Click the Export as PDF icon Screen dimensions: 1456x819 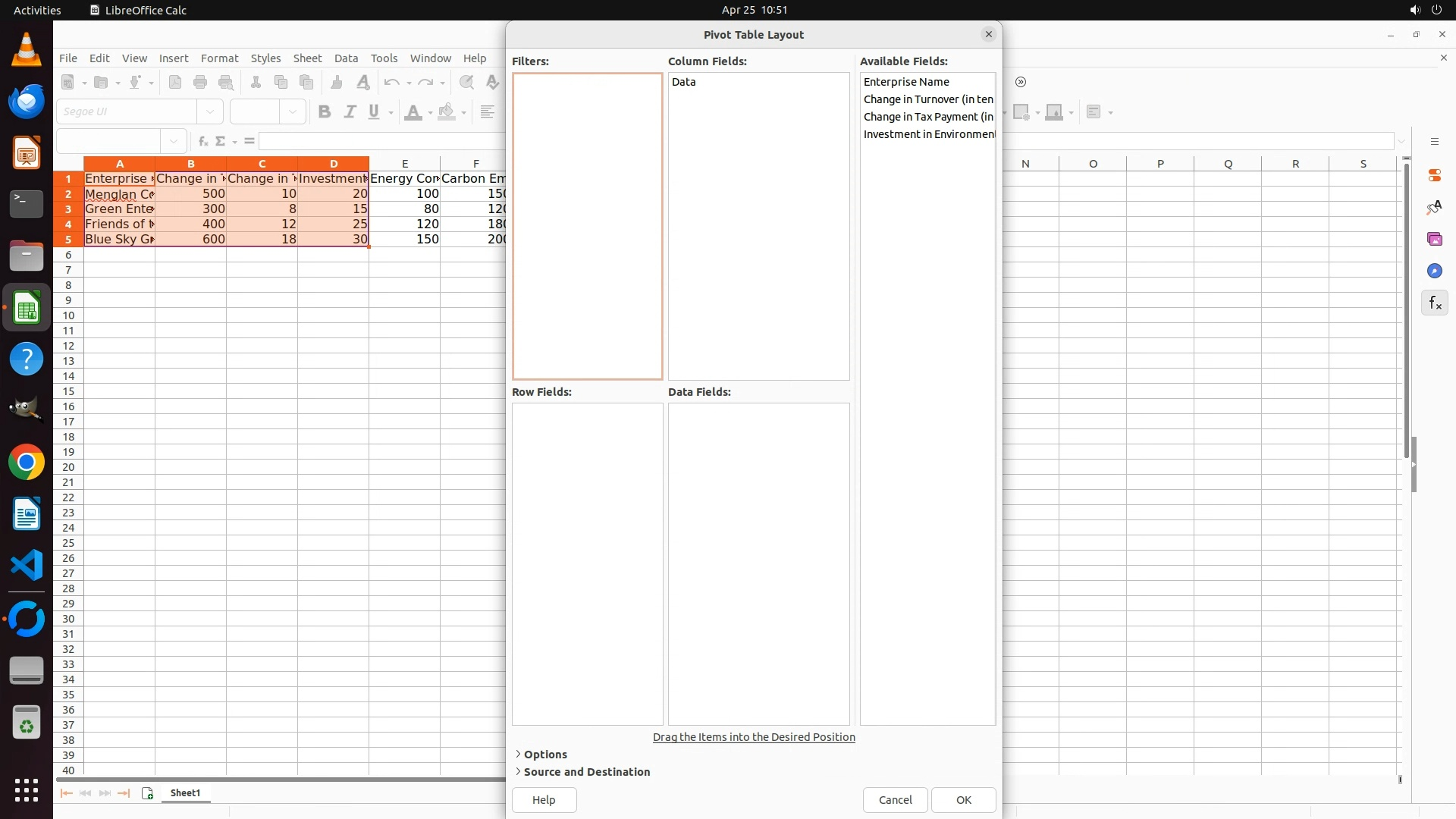[x=175, y=82]
